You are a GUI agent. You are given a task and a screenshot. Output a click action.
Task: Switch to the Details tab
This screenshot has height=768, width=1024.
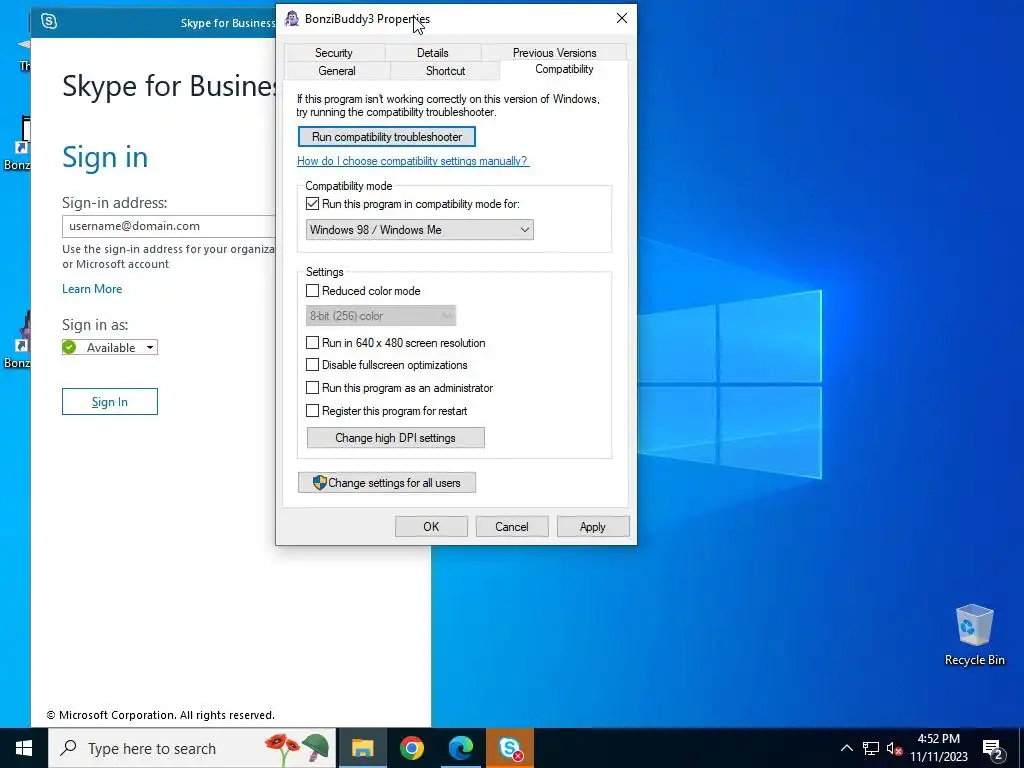(432, 53)
